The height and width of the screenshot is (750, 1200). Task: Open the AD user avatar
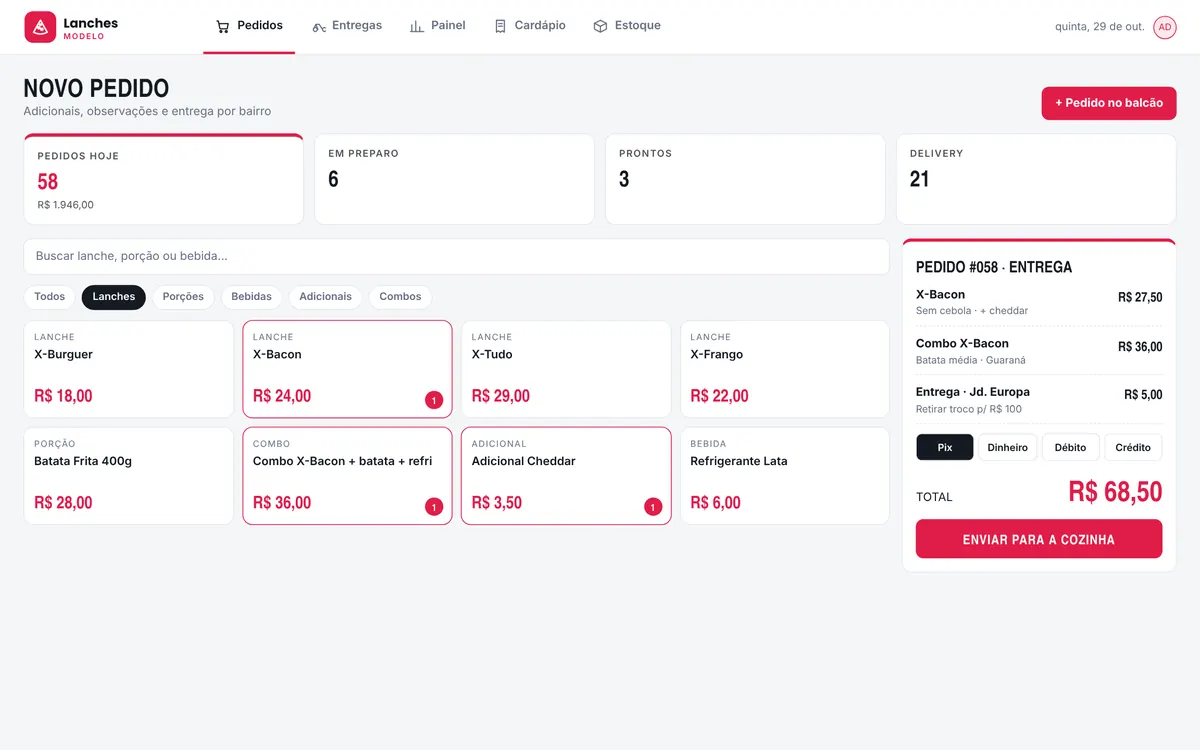tap(1165, 27)
